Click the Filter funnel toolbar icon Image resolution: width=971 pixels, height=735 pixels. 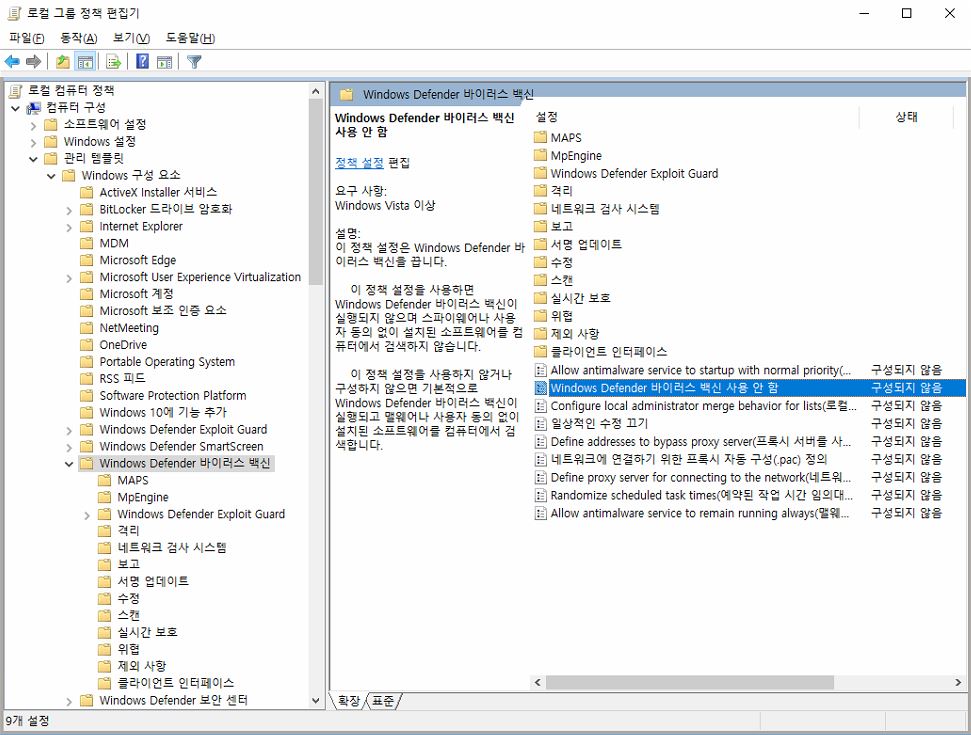click(194, 61)
